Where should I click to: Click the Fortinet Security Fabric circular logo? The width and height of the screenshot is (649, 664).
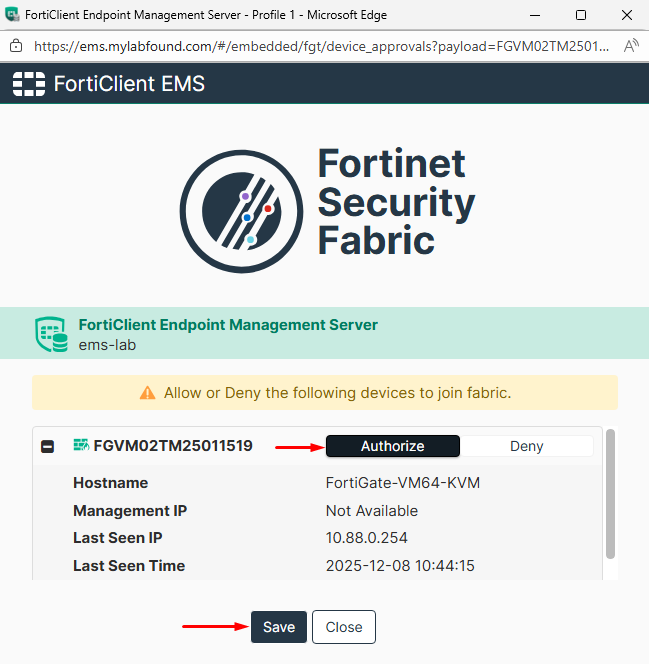coord(241,211)
